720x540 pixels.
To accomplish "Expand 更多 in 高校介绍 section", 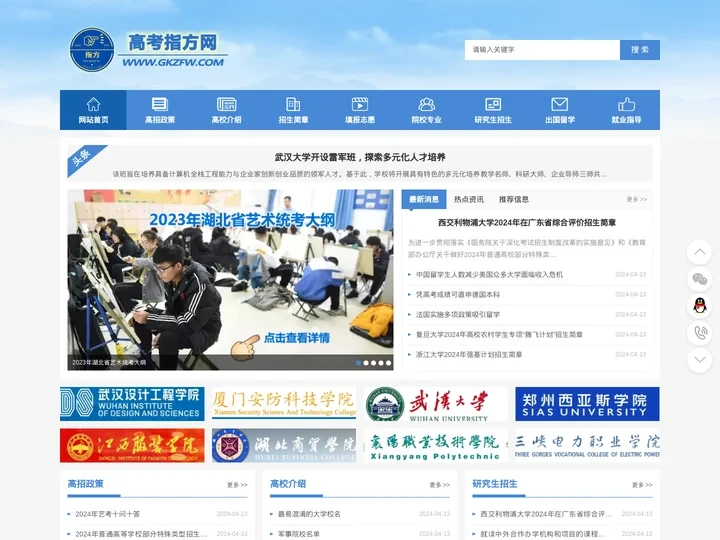I will coord(439,484).
